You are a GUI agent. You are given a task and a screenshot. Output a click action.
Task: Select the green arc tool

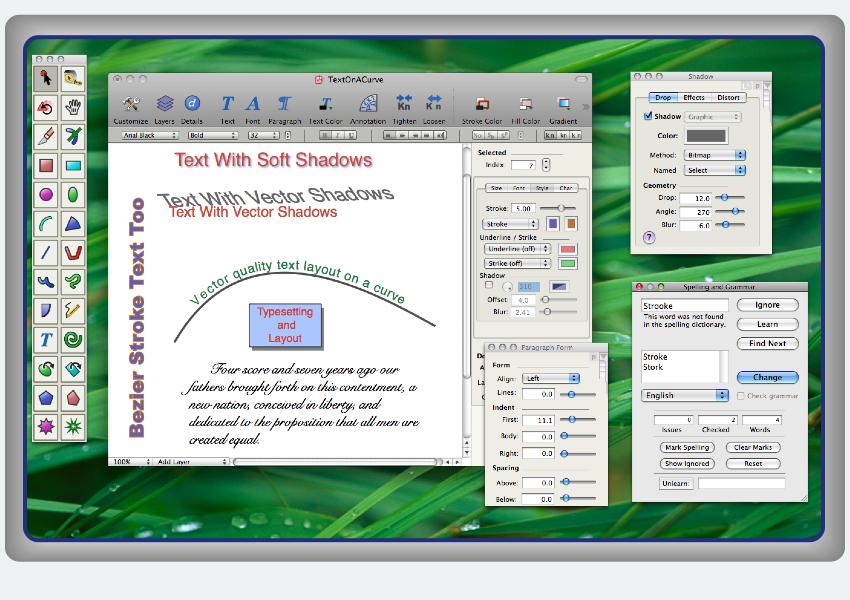[x=46, y=223]
